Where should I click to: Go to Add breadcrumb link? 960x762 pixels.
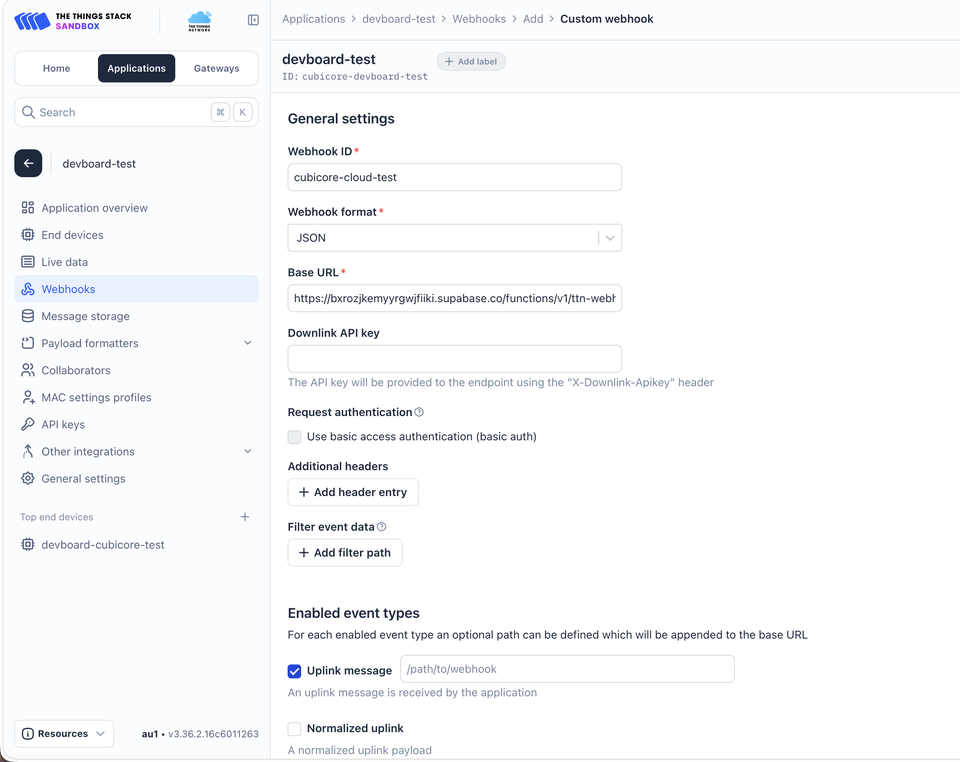tap(533, 19)
